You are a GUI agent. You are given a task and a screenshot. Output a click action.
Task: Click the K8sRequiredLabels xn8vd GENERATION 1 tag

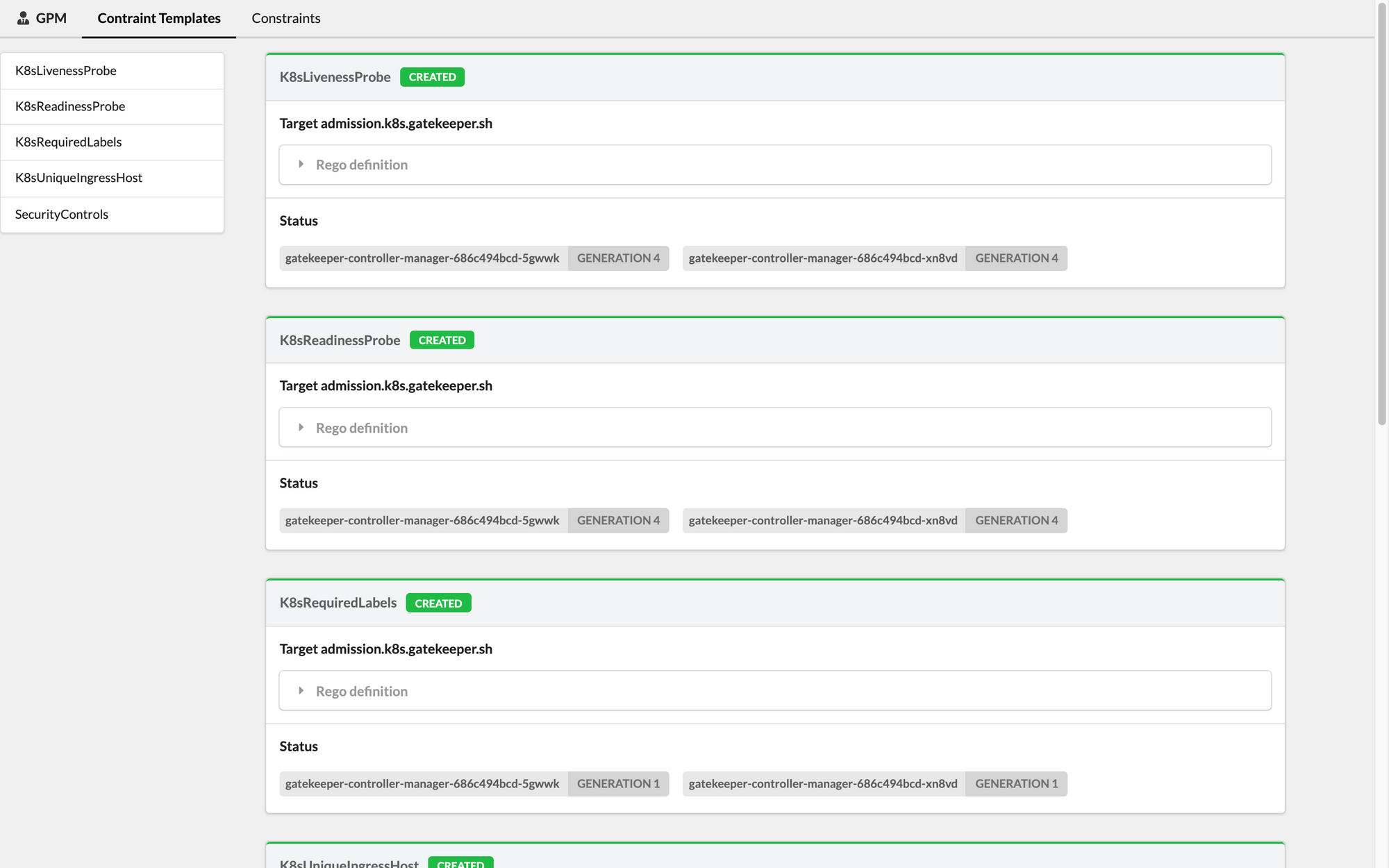tap(1016, 784)
